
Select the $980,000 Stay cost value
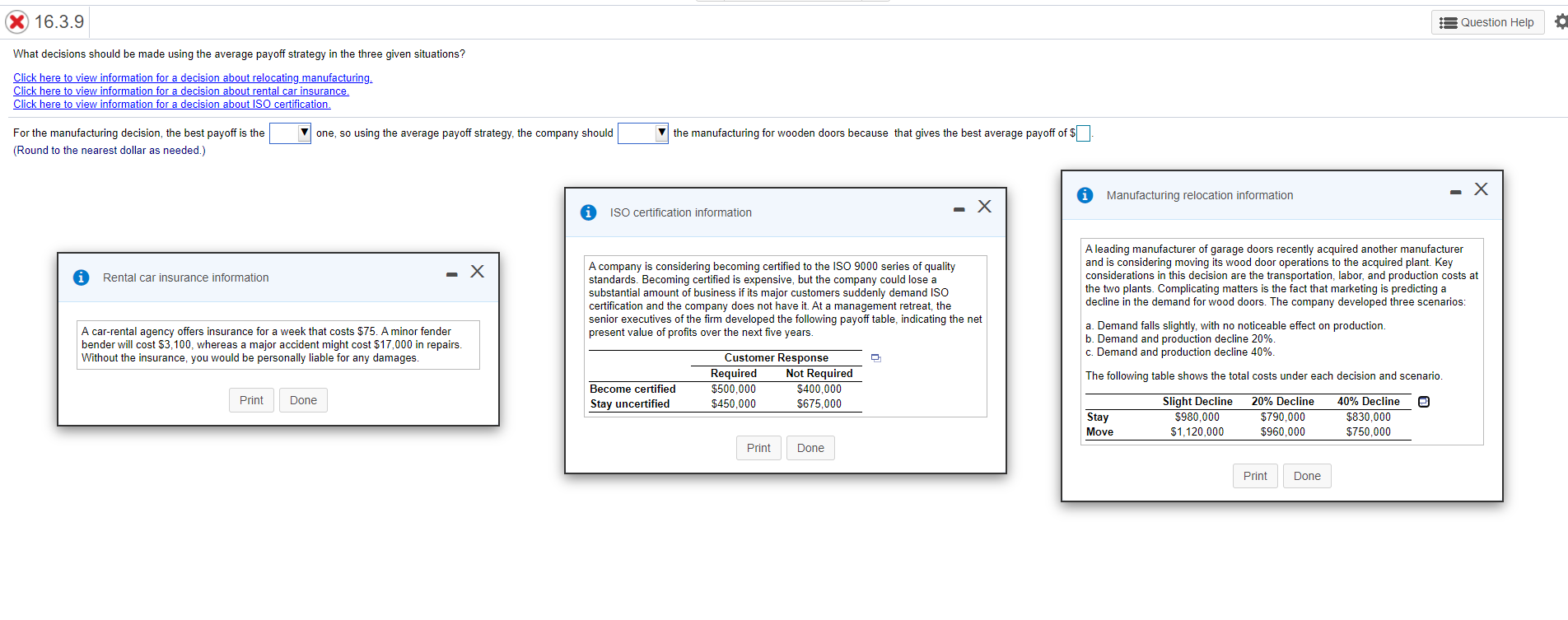[x=1197, y=417]
